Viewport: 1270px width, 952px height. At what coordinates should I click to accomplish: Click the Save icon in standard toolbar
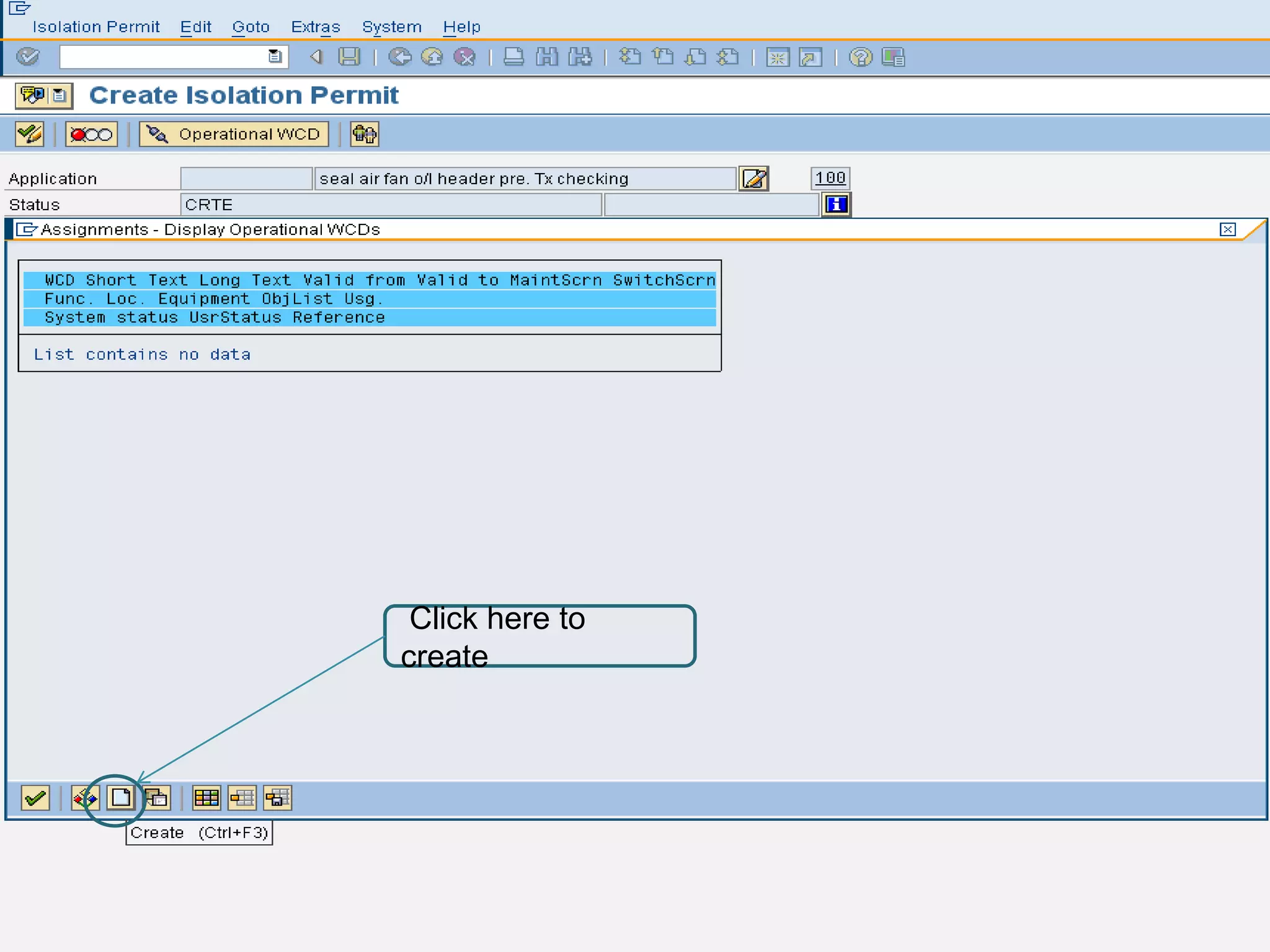[x=349, y=57]
